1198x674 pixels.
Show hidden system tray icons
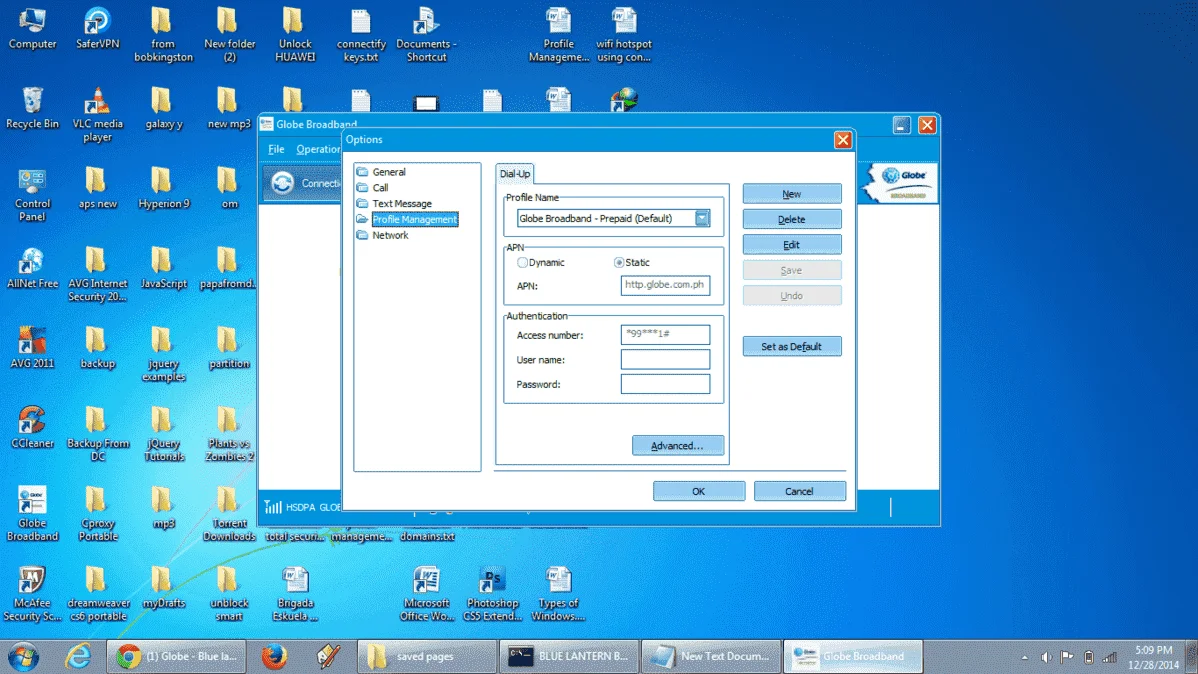[x=1025, y=657]
